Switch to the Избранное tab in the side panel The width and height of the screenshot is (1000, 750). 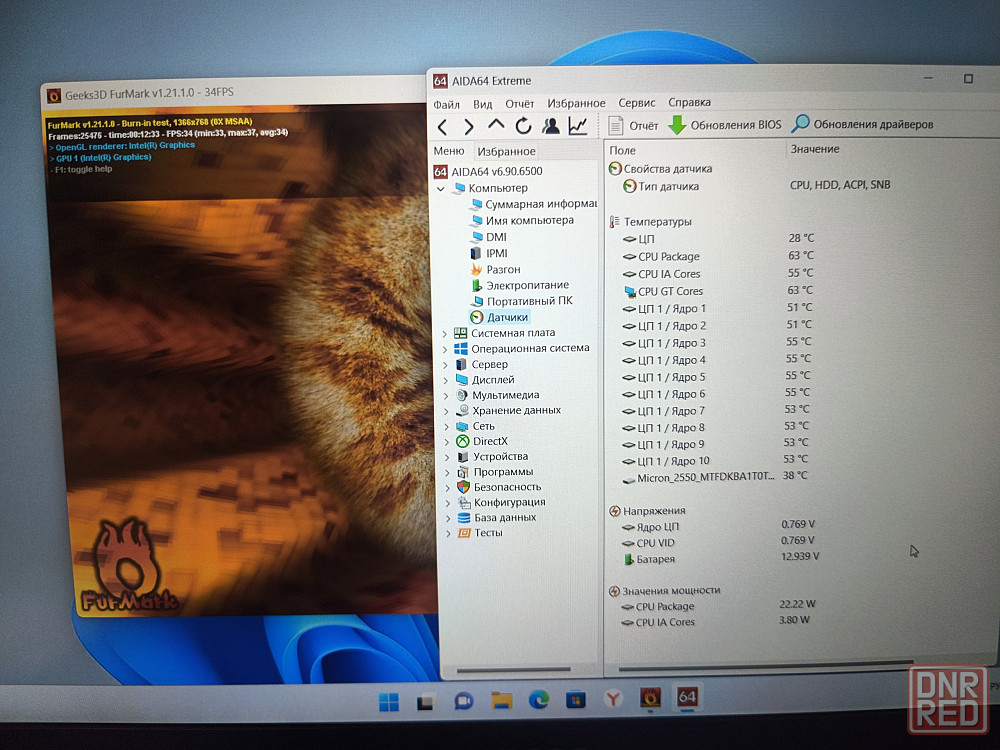click(506, 151)
